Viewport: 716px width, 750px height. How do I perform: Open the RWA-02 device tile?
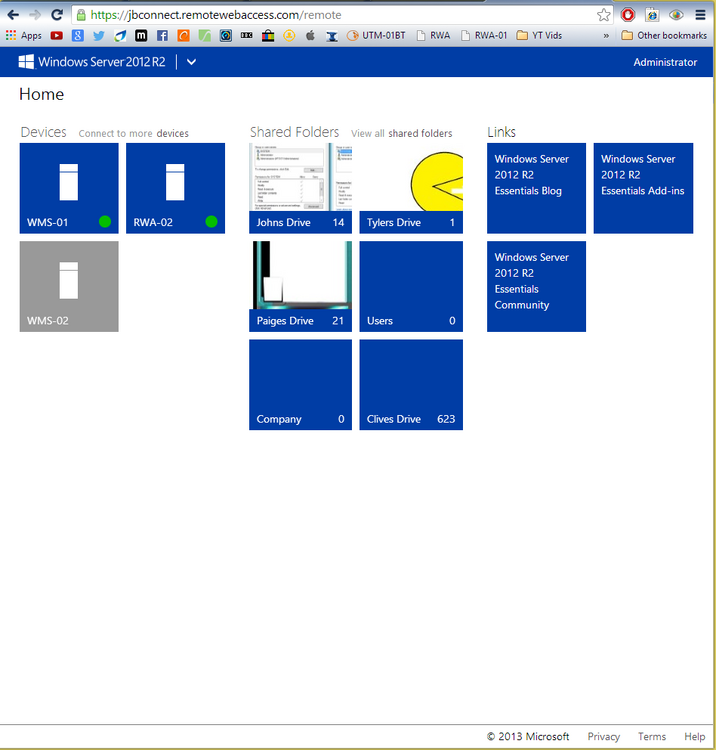click(x=176, y=188)
